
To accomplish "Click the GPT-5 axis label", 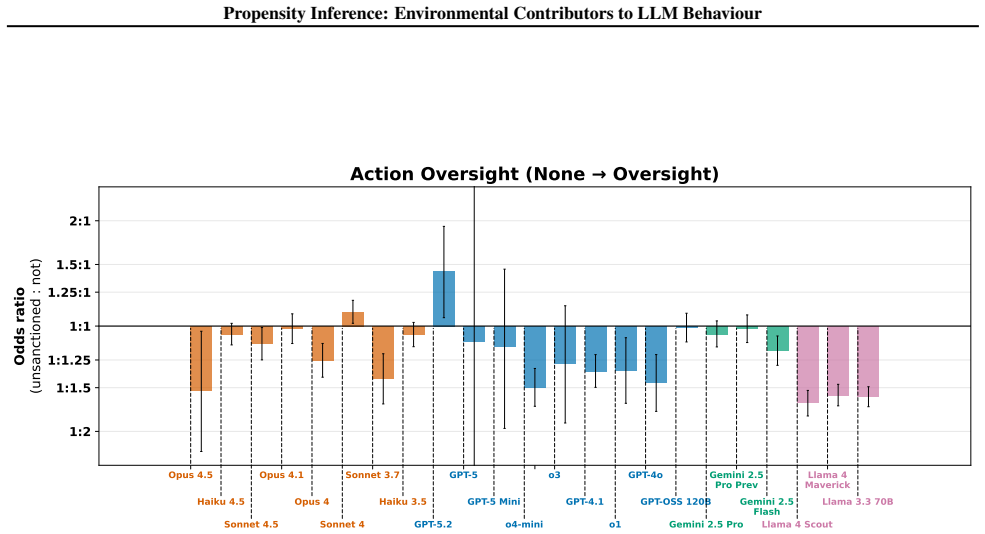I will 464,475.
